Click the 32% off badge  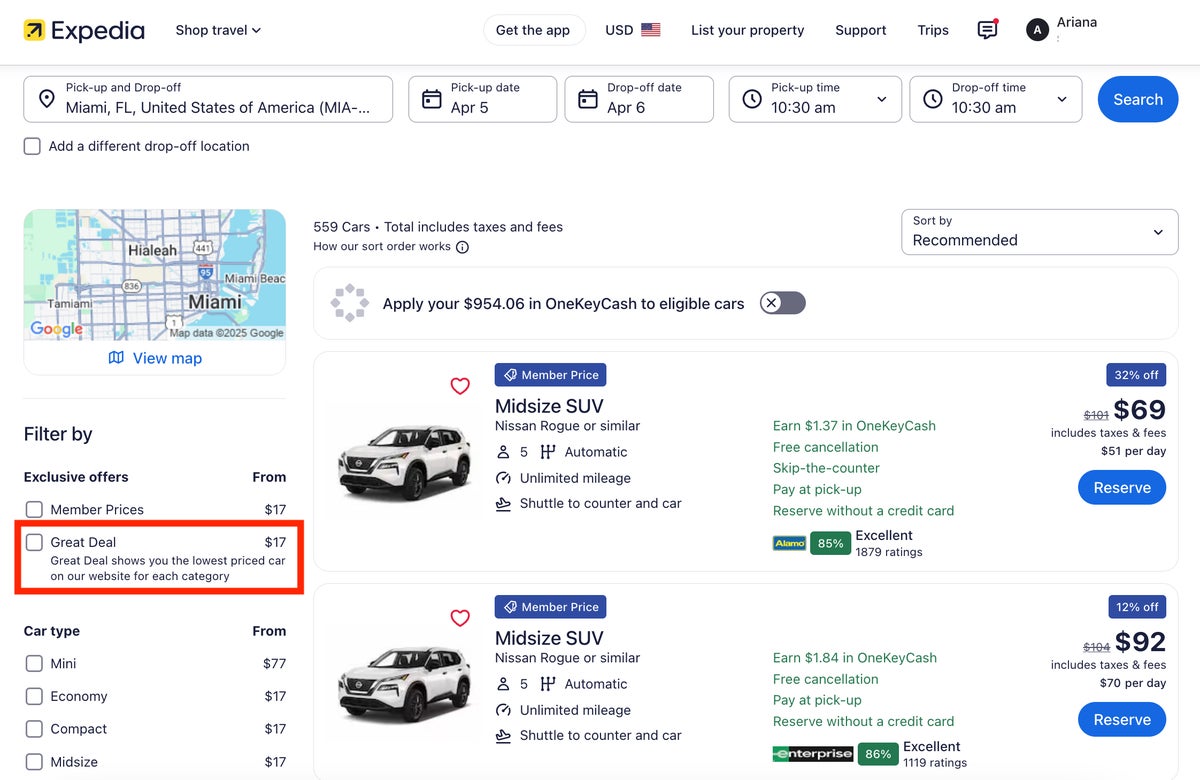pos(1136,375)
